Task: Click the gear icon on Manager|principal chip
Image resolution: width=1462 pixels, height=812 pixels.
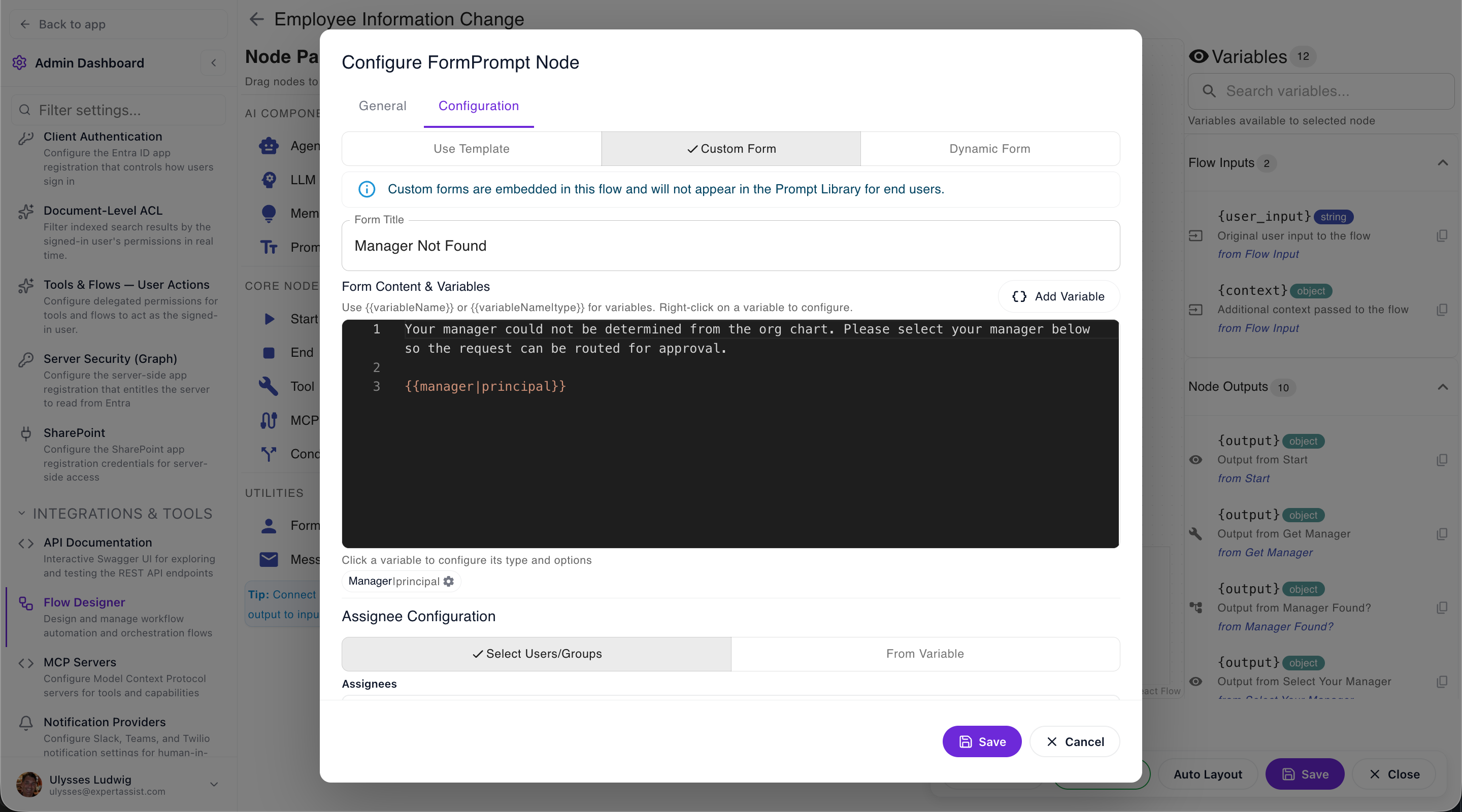Action: point(448,581)
